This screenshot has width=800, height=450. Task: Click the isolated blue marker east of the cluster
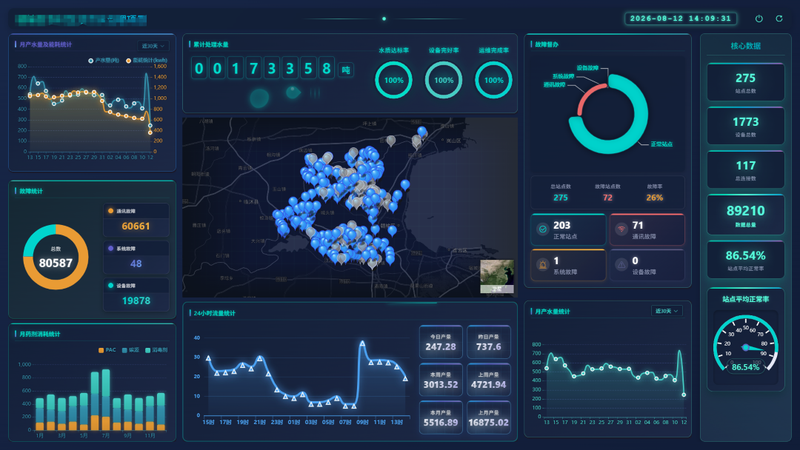(405, 185)
